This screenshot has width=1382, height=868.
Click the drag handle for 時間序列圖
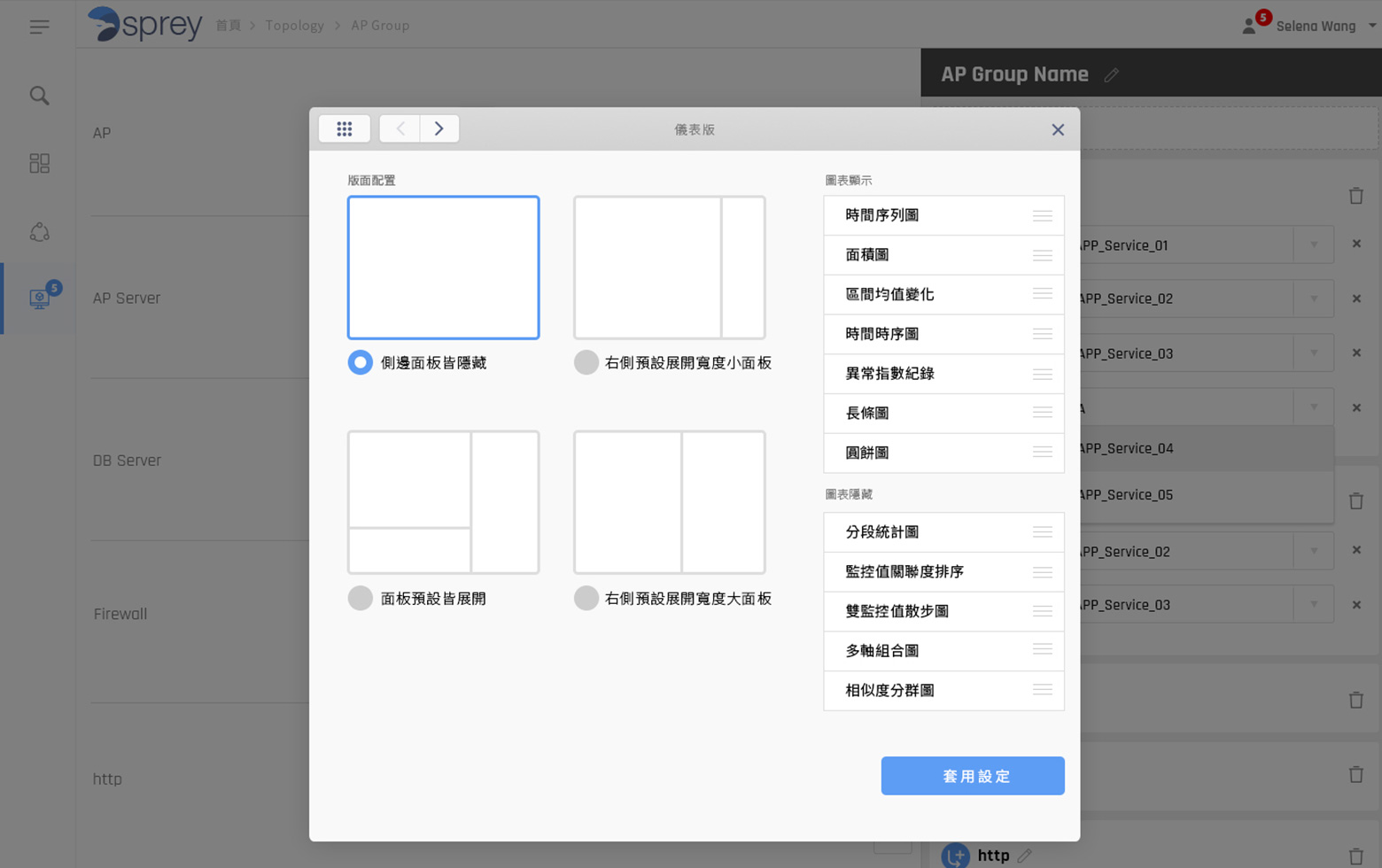click(1042, 216)
